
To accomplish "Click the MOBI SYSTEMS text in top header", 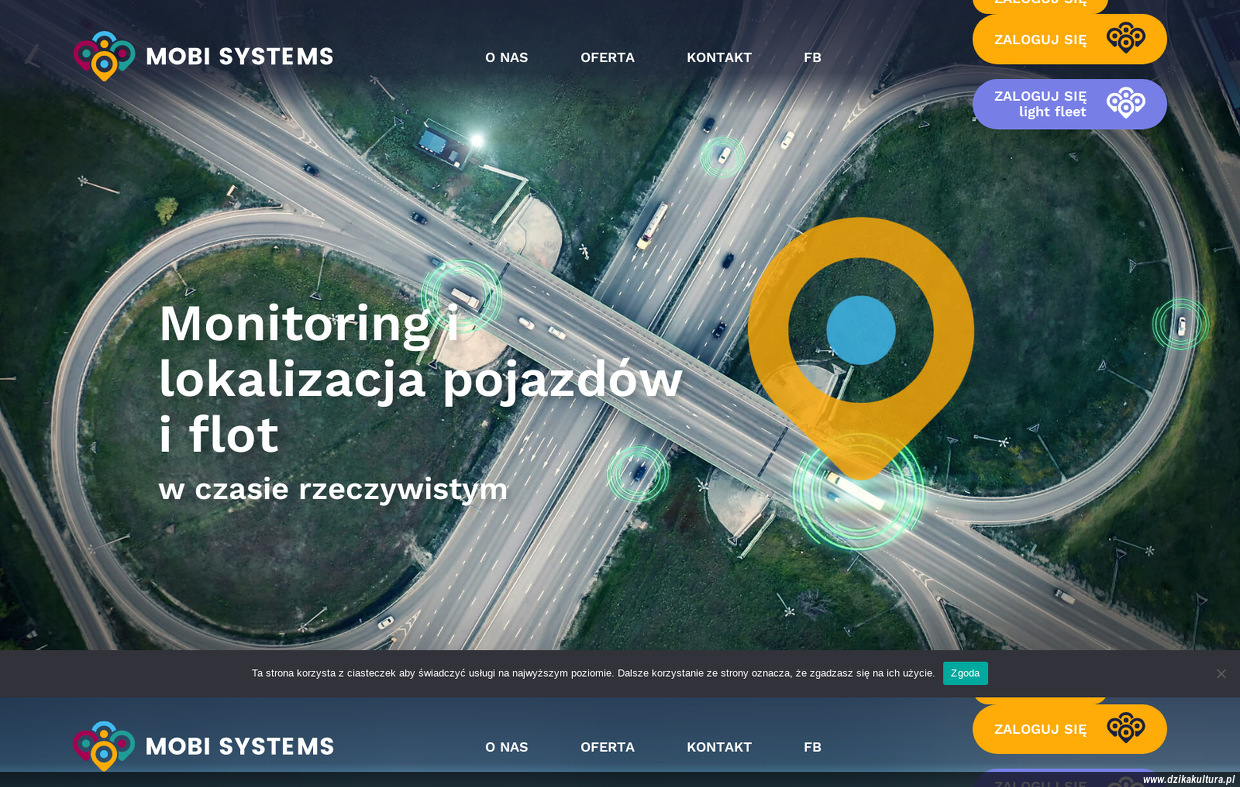I will 239,57.
